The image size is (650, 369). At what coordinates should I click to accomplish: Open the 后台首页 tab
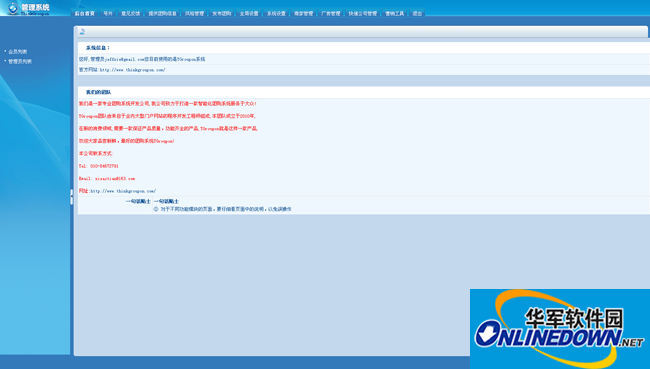(x=85, y=13)
